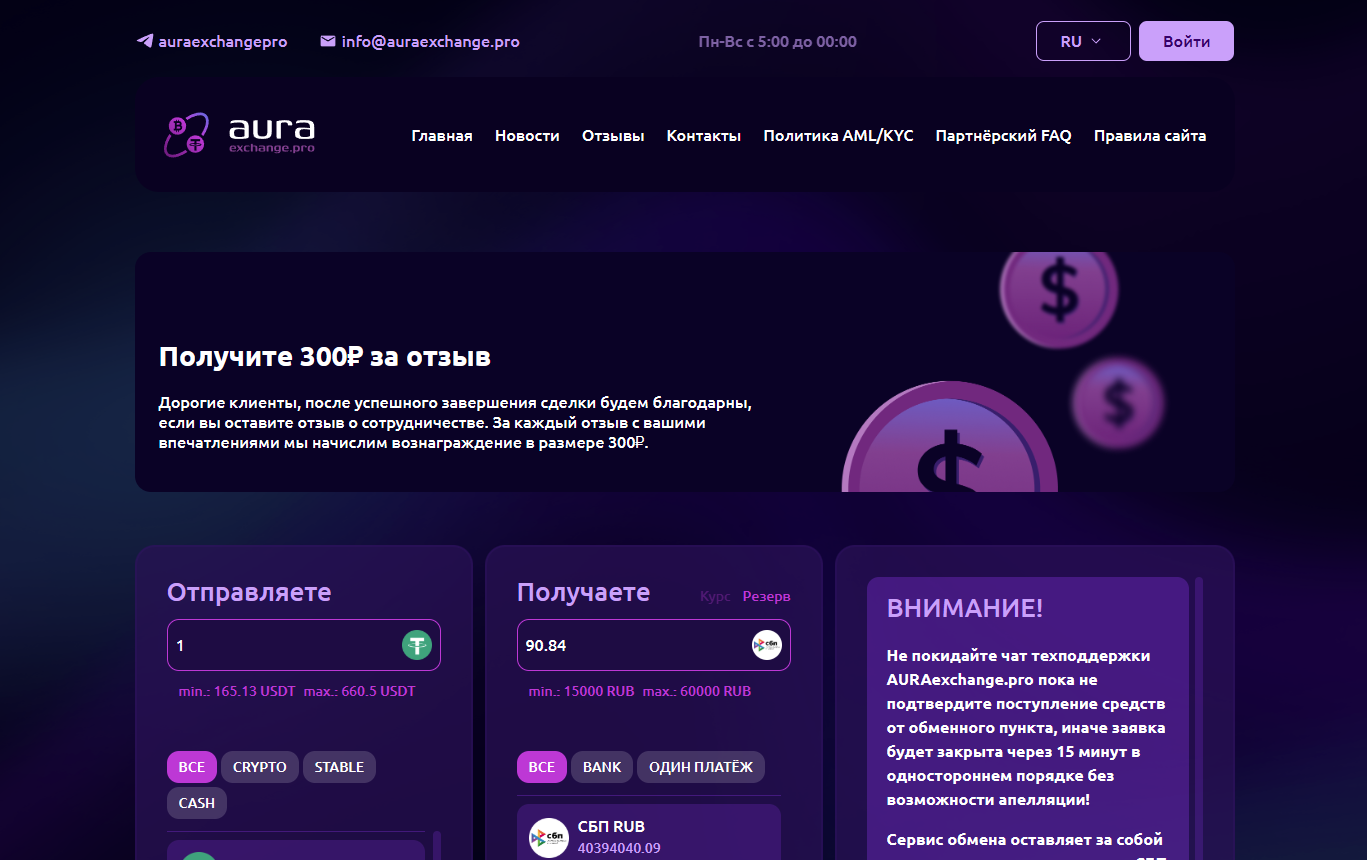
Task: Click the Войти button
Action: pos(1185,41)
